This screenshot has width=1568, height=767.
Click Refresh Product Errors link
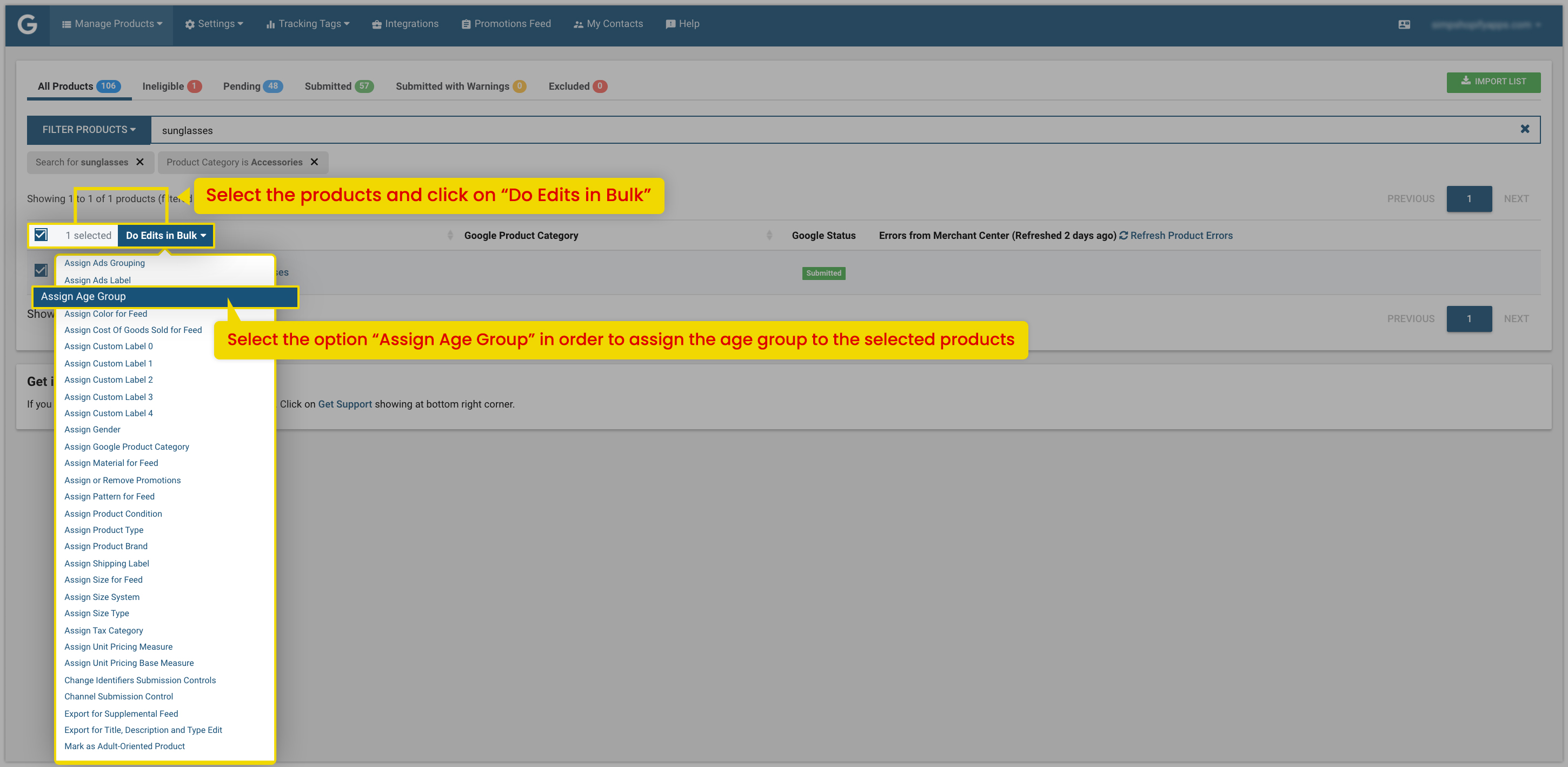coord(1181,236)
